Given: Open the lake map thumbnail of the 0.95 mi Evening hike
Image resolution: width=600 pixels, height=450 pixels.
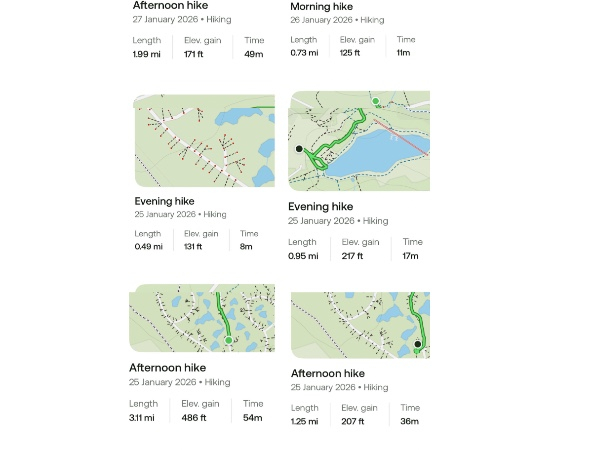Looking at the screenshot, I should coord(359,141).
